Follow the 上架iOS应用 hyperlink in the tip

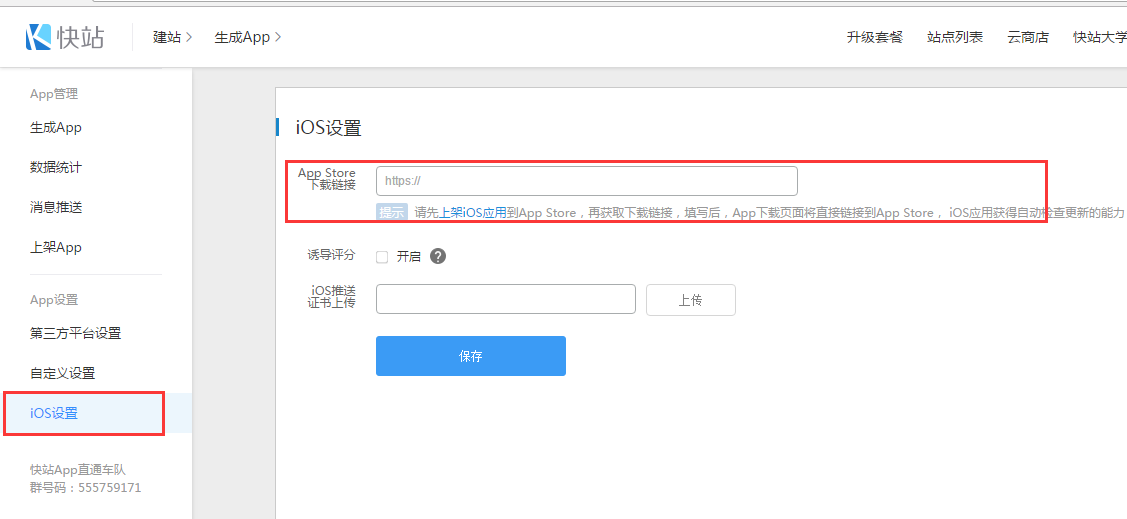click(x=473, y=212)
